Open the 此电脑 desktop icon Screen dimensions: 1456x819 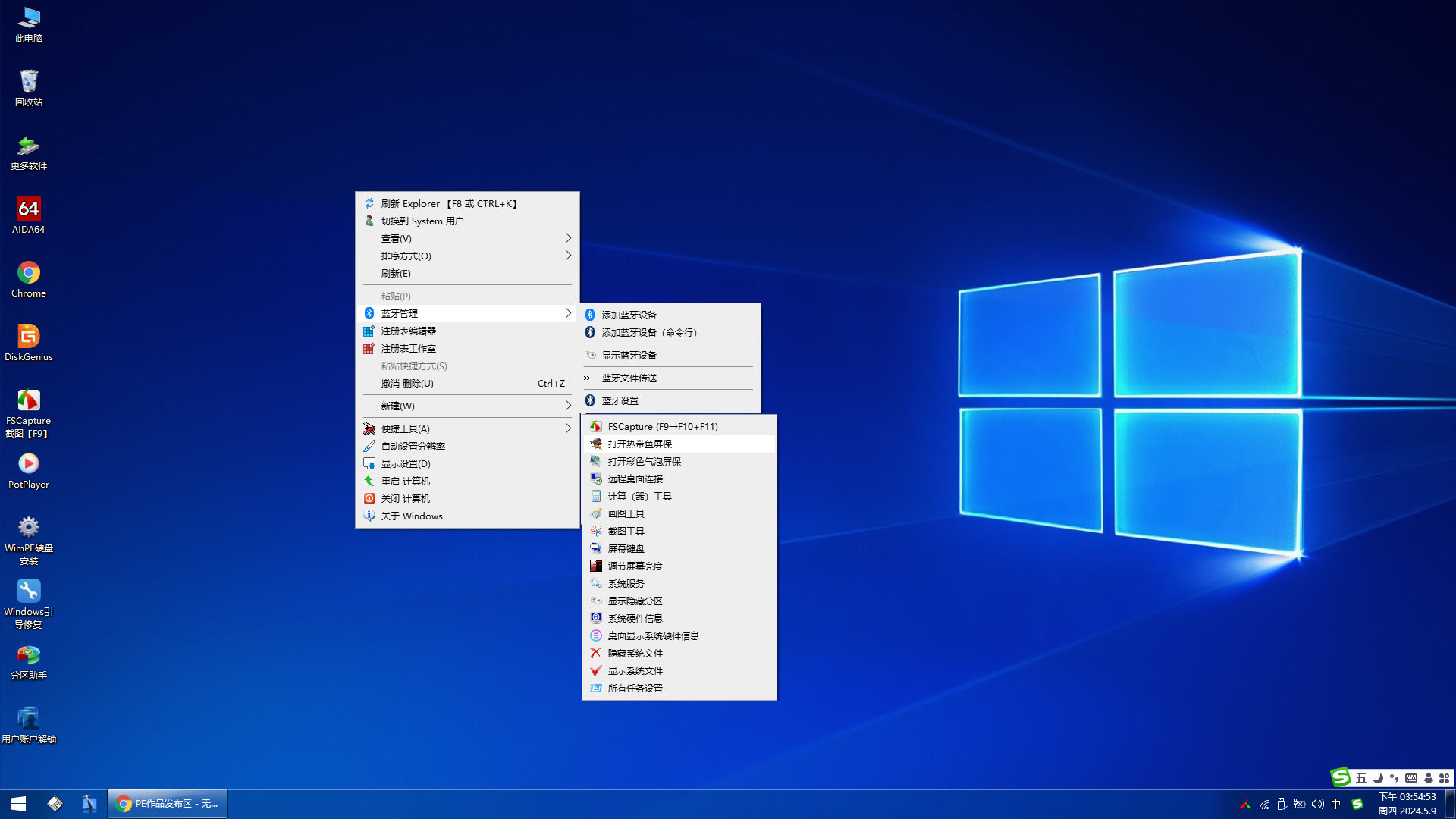pos(29,24)
